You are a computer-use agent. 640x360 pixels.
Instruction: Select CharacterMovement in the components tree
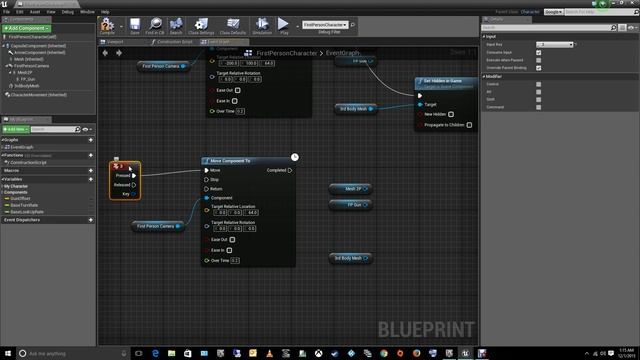point(39,95)
